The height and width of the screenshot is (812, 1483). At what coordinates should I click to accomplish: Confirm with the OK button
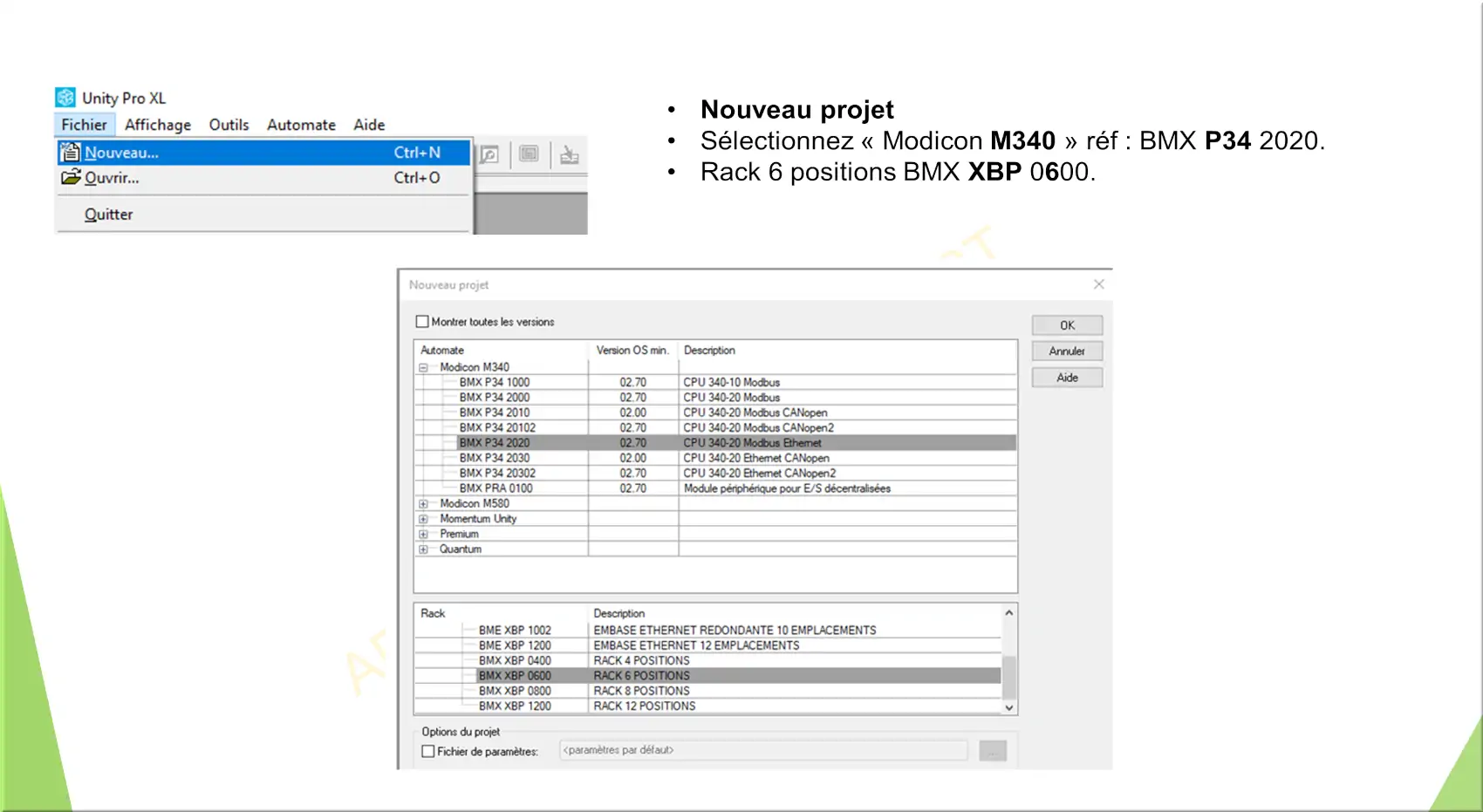[x=1067, y=325]
